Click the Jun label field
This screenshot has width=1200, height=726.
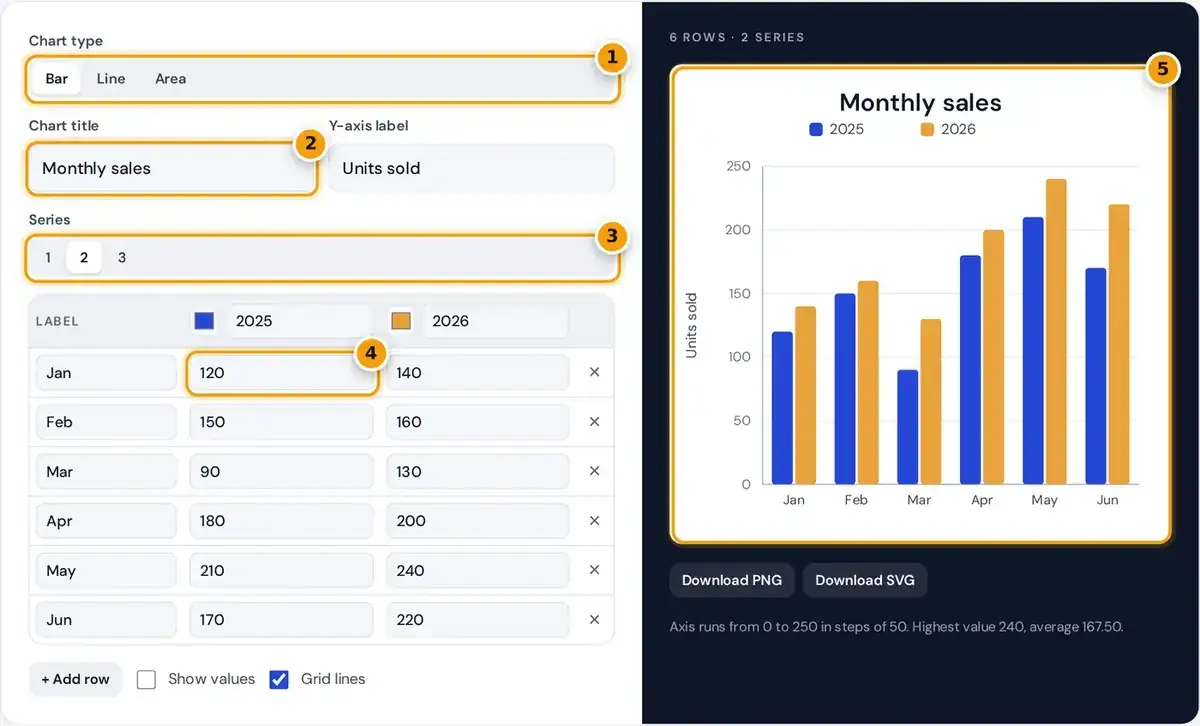tap(106, 620)
